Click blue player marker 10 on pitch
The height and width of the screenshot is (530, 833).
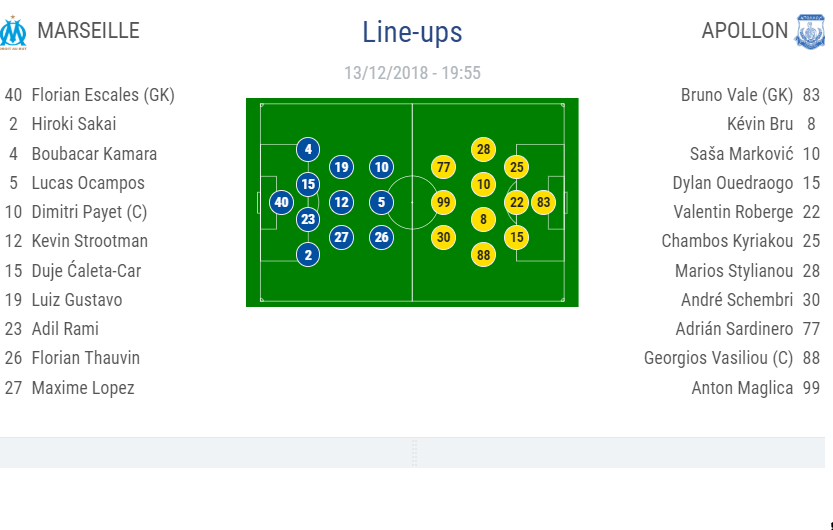coord(381,167)
